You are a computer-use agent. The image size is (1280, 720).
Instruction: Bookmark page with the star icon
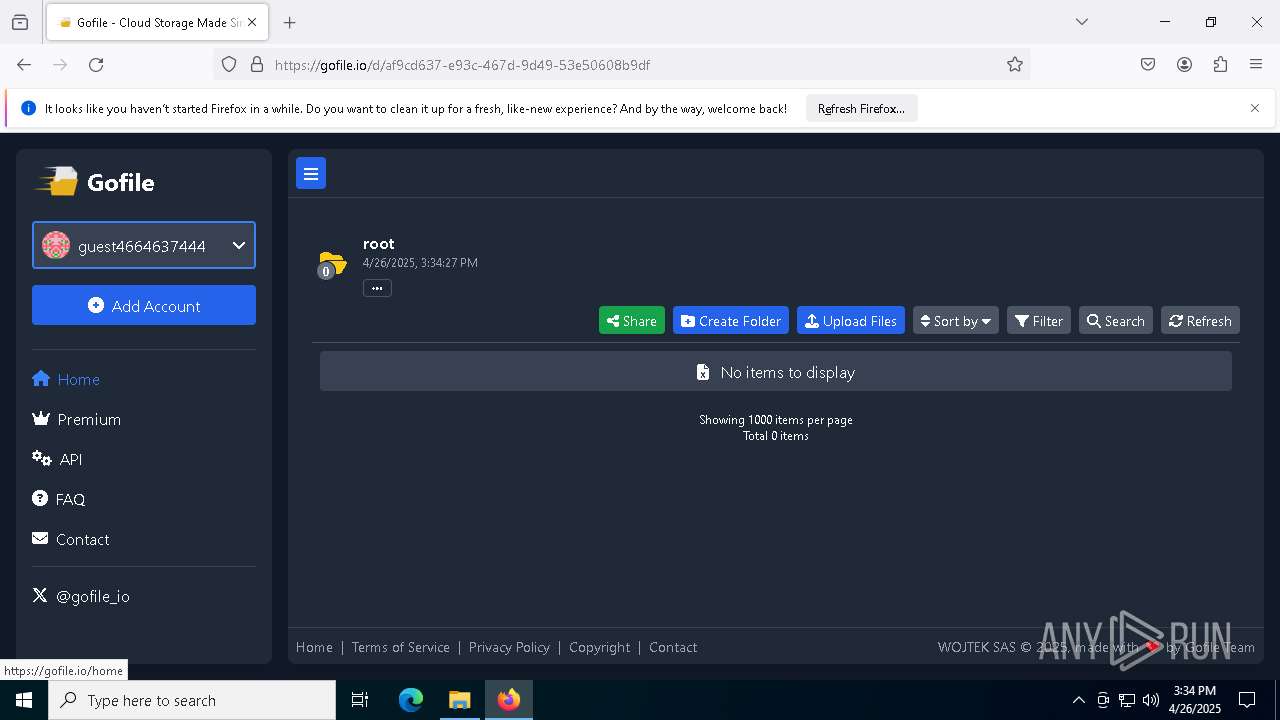tap(1015, 65)
